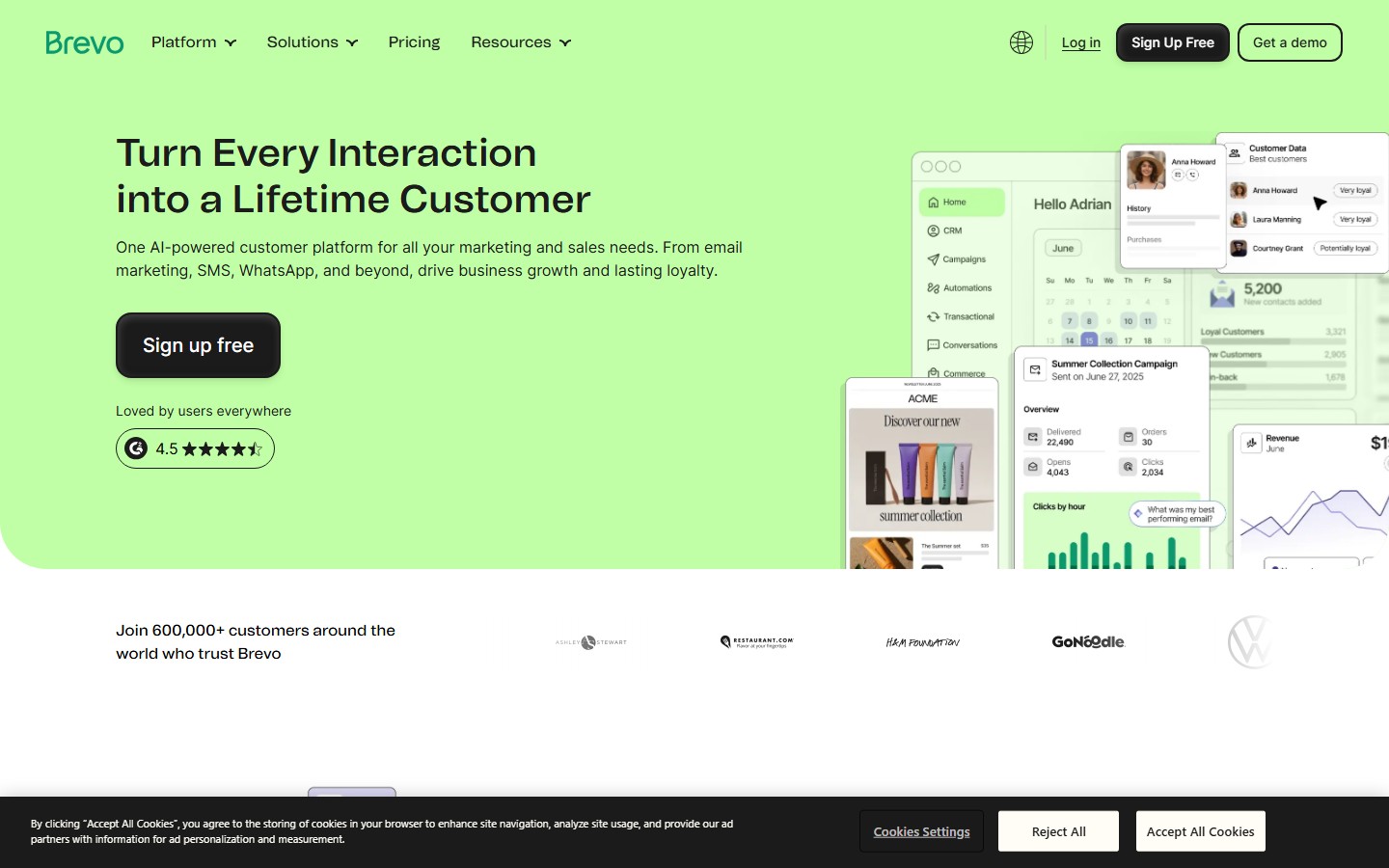Click the large Sign up free hero button
The image size is (1389, 868).
pyautogui.click(x=198, y=345)
